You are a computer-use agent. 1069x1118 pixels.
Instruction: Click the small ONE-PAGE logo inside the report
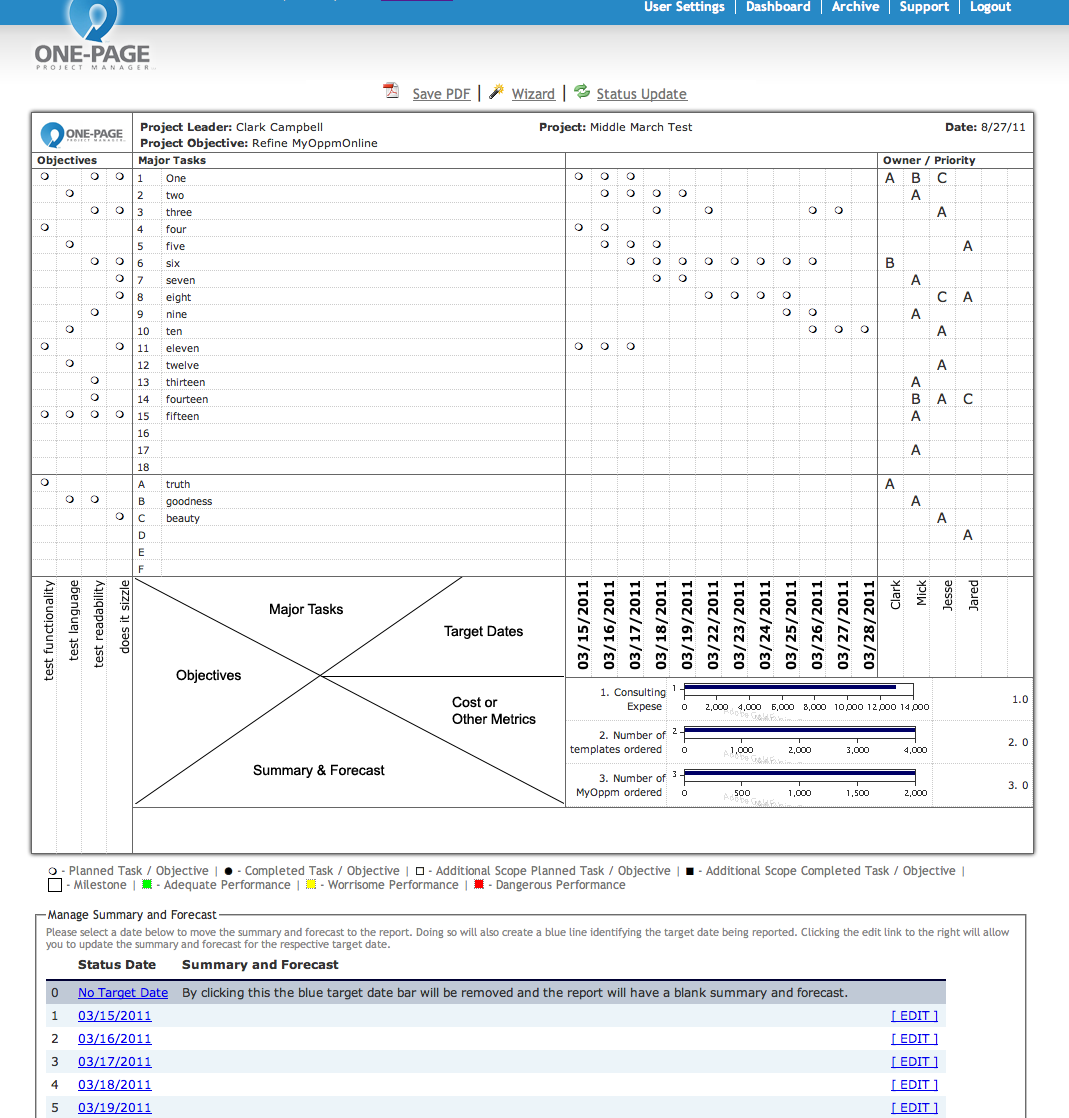click(82, 134)
